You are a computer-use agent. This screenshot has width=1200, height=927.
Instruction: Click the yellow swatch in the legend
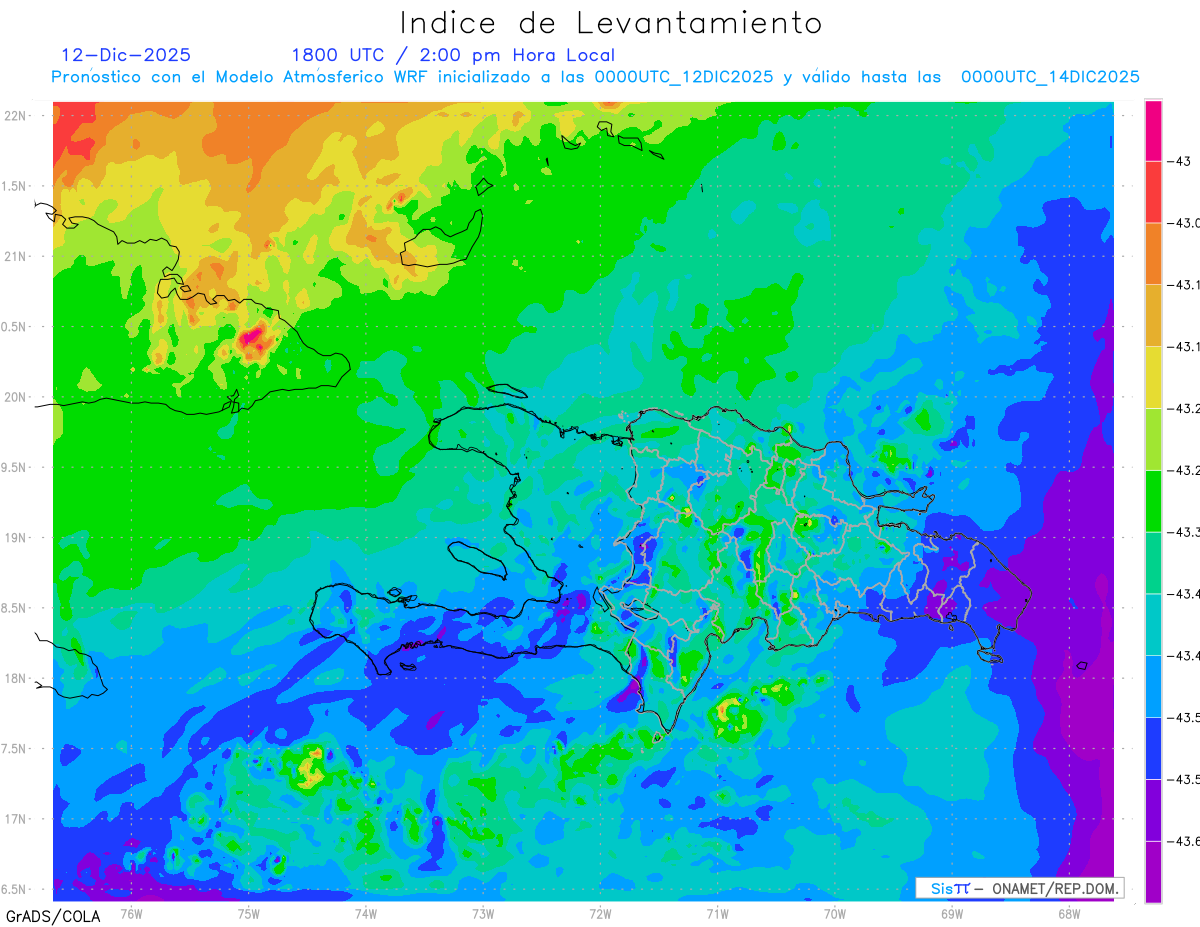pos(1153,377)
